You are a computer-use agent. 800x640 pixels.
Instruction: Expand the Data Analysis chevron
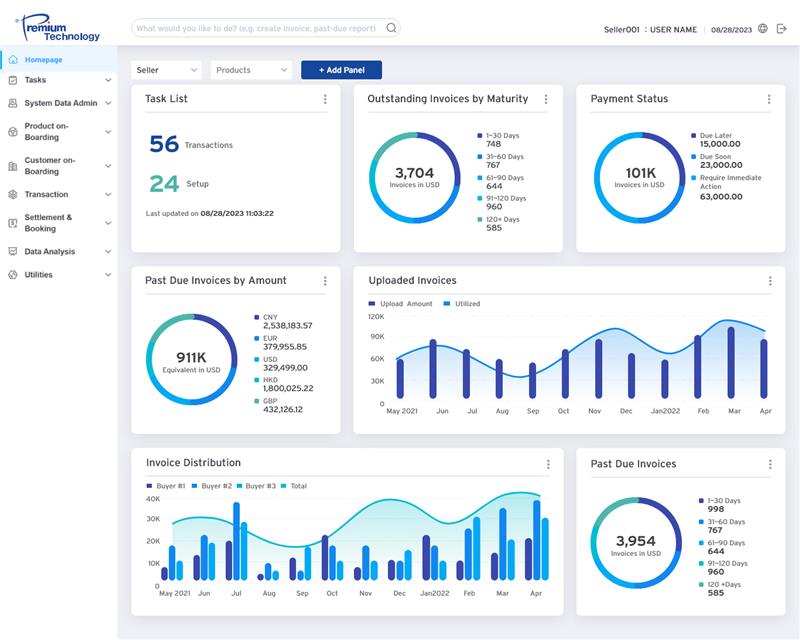(108, 252)
